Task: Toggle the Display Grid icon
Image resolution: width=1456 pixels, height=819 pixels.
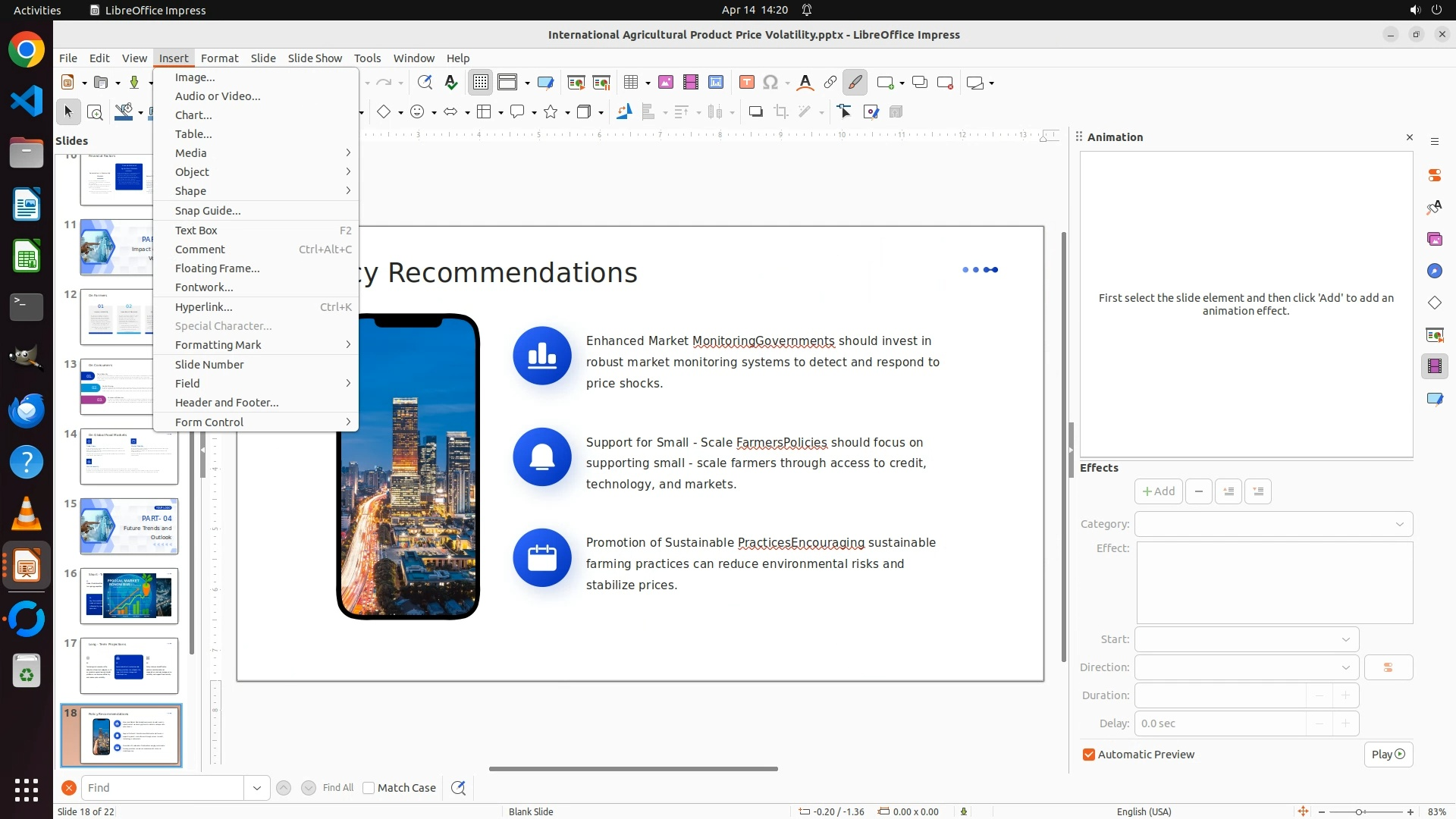Action: tap(481, 83)
